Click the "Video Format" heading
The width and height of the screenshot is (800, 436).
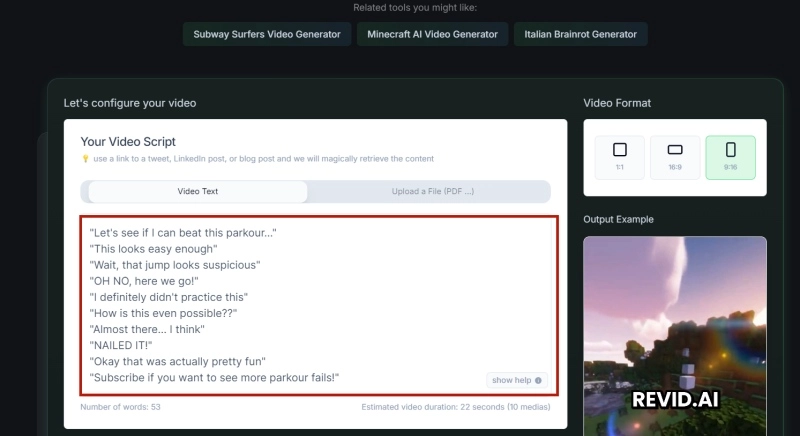617,103
